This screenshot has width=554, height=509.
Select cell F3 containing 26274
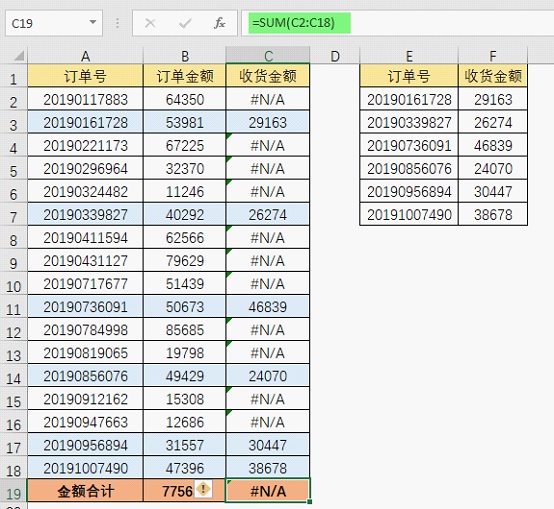click(x=493, y=122)
